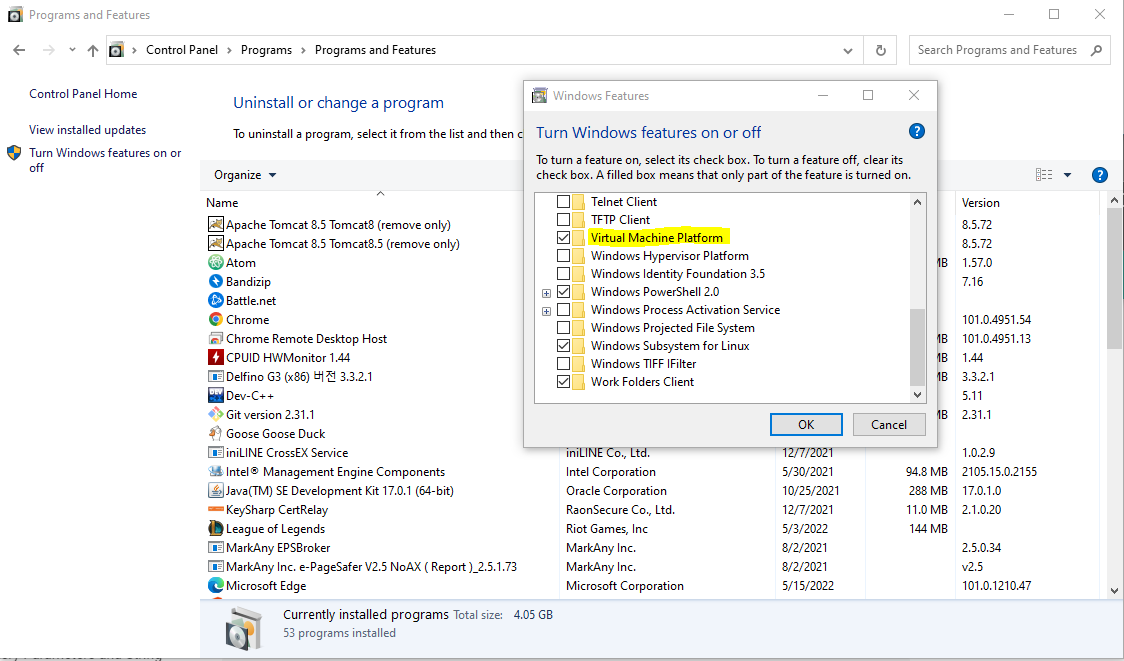
Task: Select the Windows TIFF IFilter label
Action: point(643,363)
